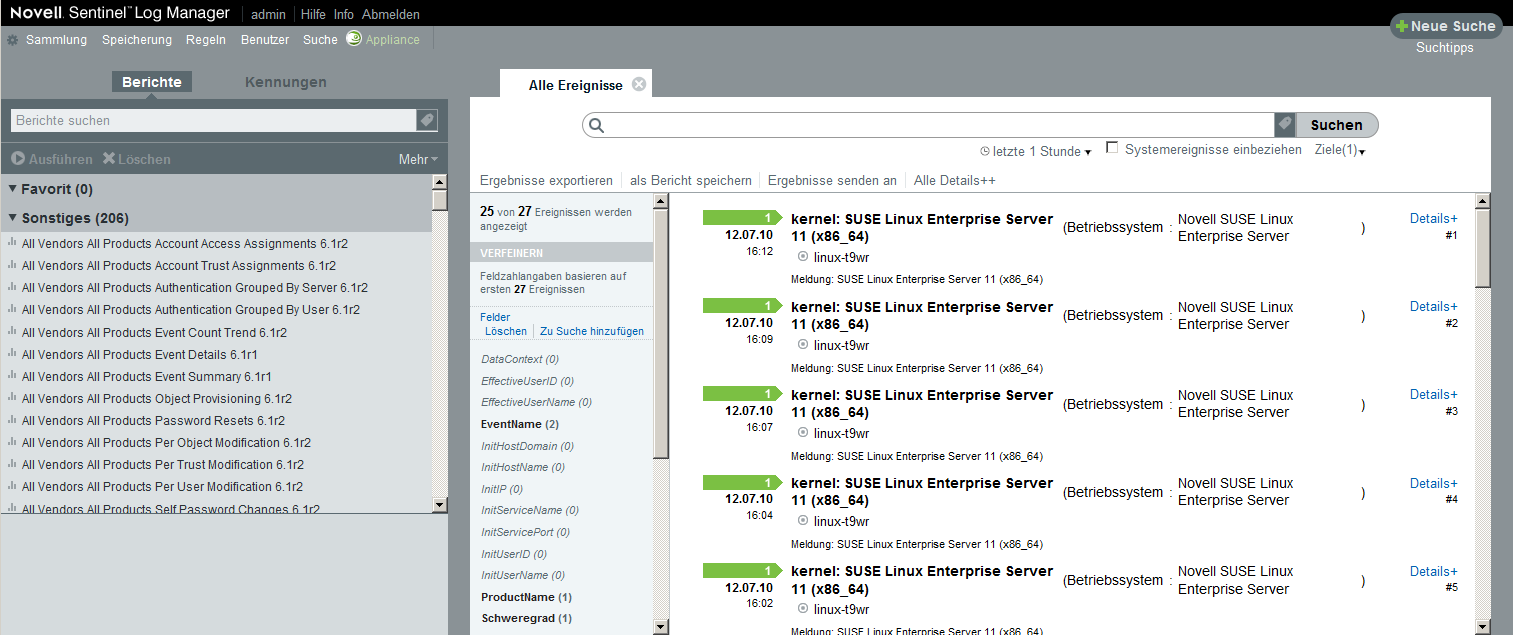Click the results list scrollbar up arrow
The width and height of the screenshot is (1513, 635).
[1482, 202]
